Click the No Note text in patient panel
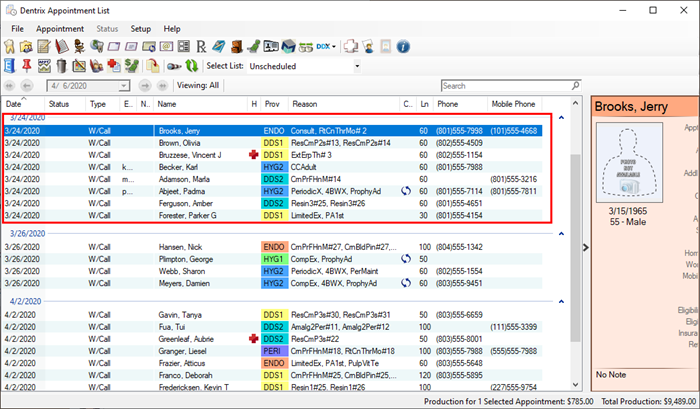The width and height of the screenshot is (700, 409). point(611,375)
